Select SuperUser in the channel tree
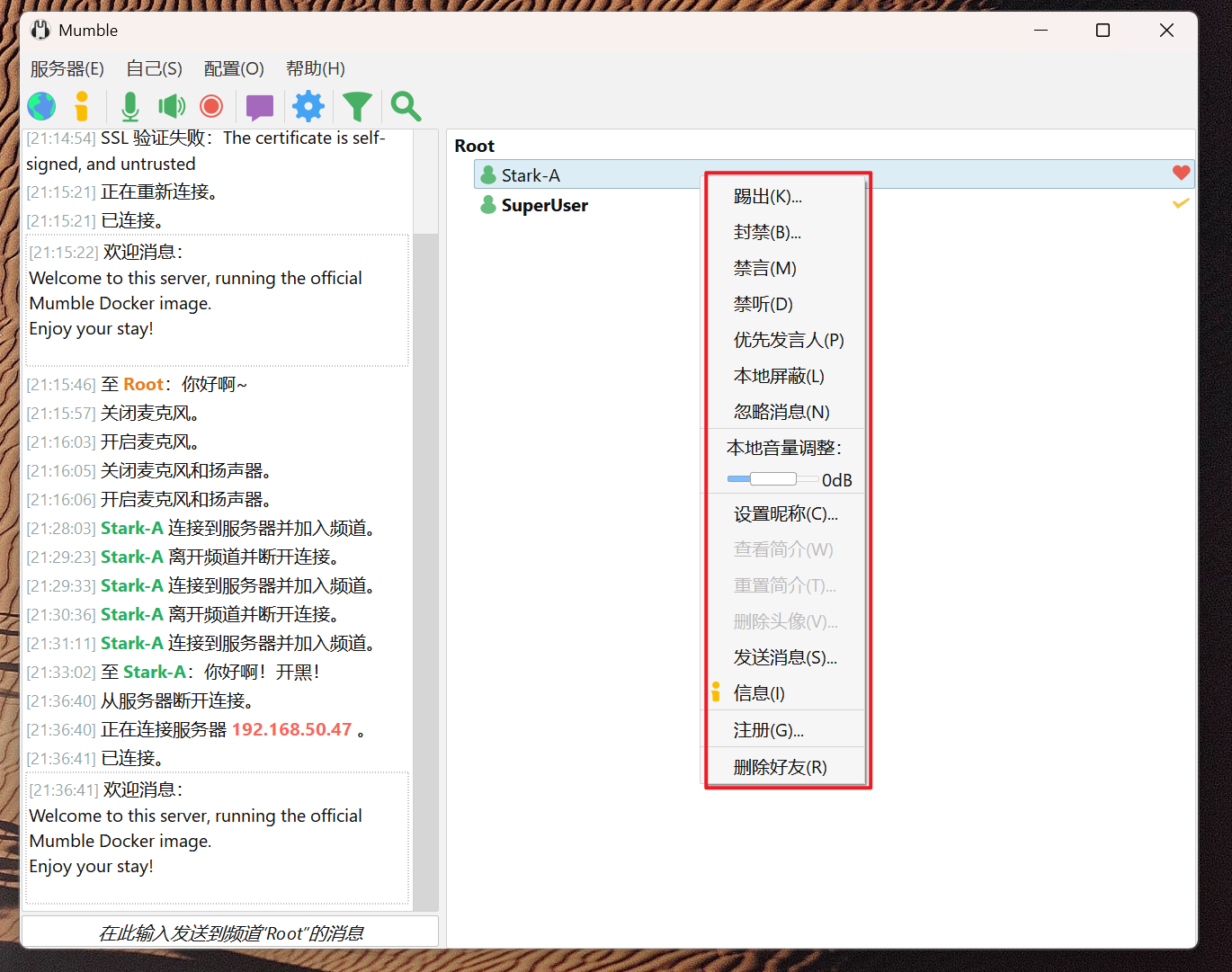 click(544, 205)
